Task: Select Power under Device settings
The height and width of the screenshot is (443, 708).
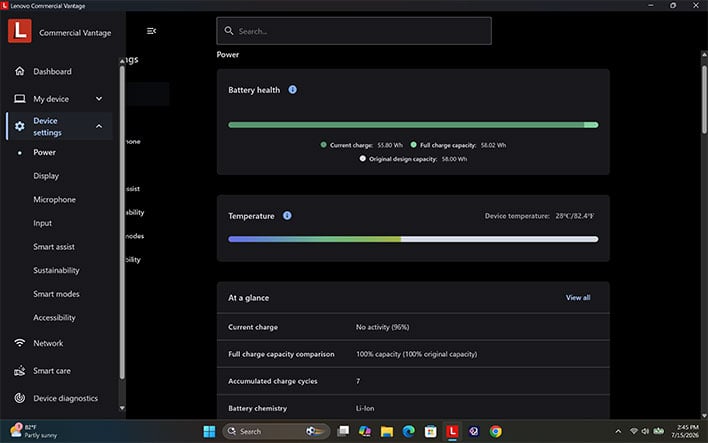Action: click(x=44, y=152)
